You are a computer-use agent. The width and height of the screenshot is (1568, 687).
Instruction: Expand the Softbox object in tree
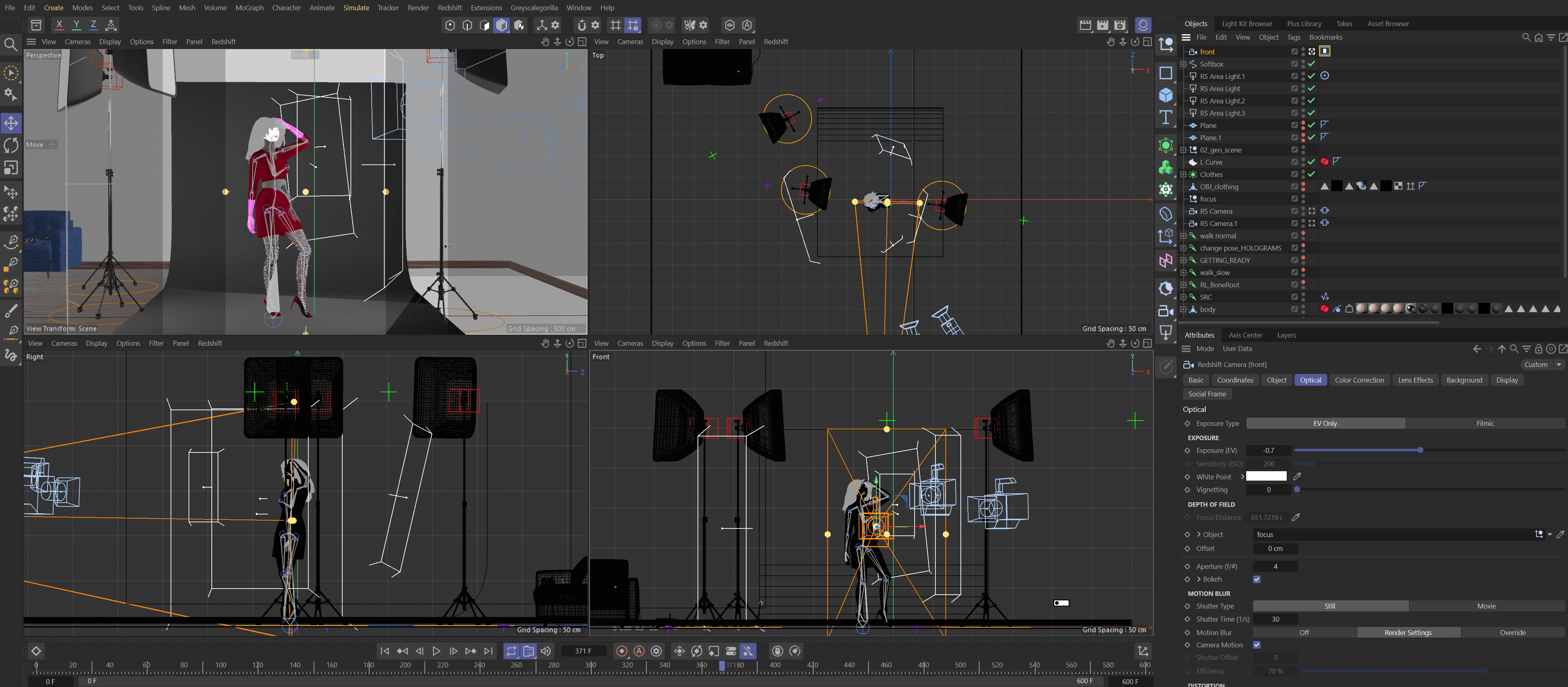click(x=1183, y=64)
